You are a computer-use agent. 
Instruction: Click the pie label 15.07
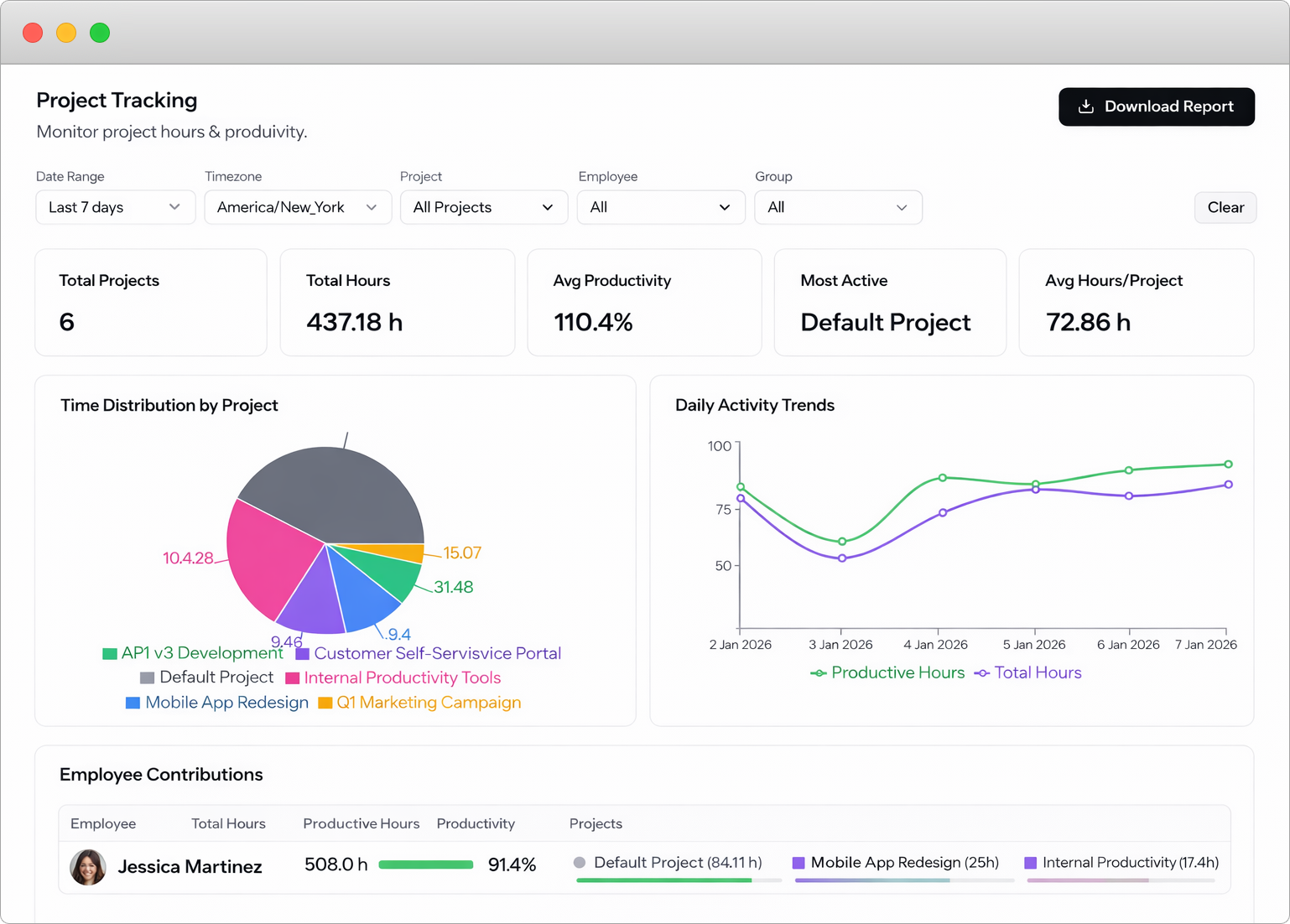tap(462, 553)
